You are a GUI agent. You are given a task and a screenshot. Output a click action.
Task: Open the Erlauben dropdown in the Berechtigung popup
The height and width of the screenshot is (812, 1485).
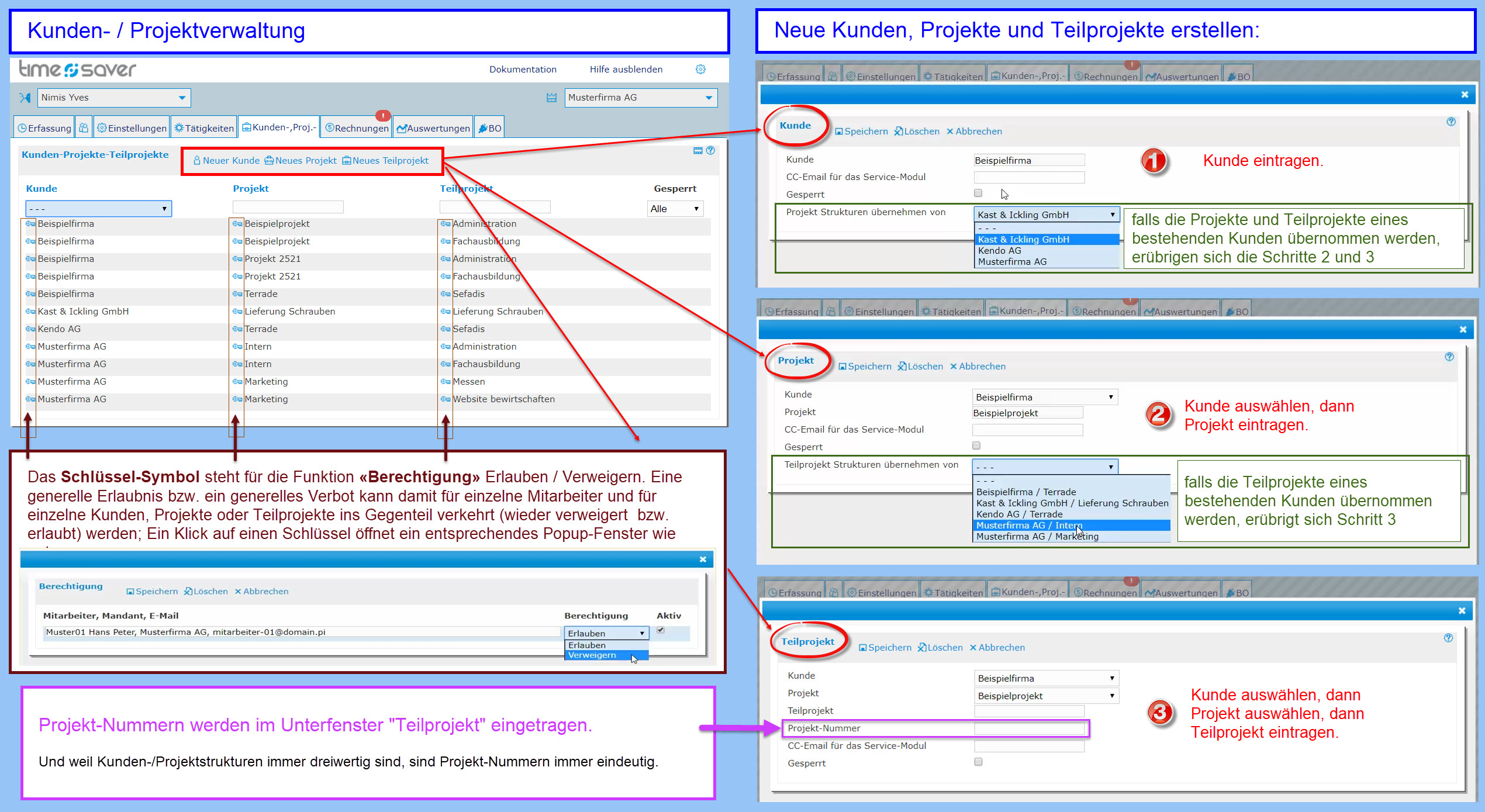(606, 633)
